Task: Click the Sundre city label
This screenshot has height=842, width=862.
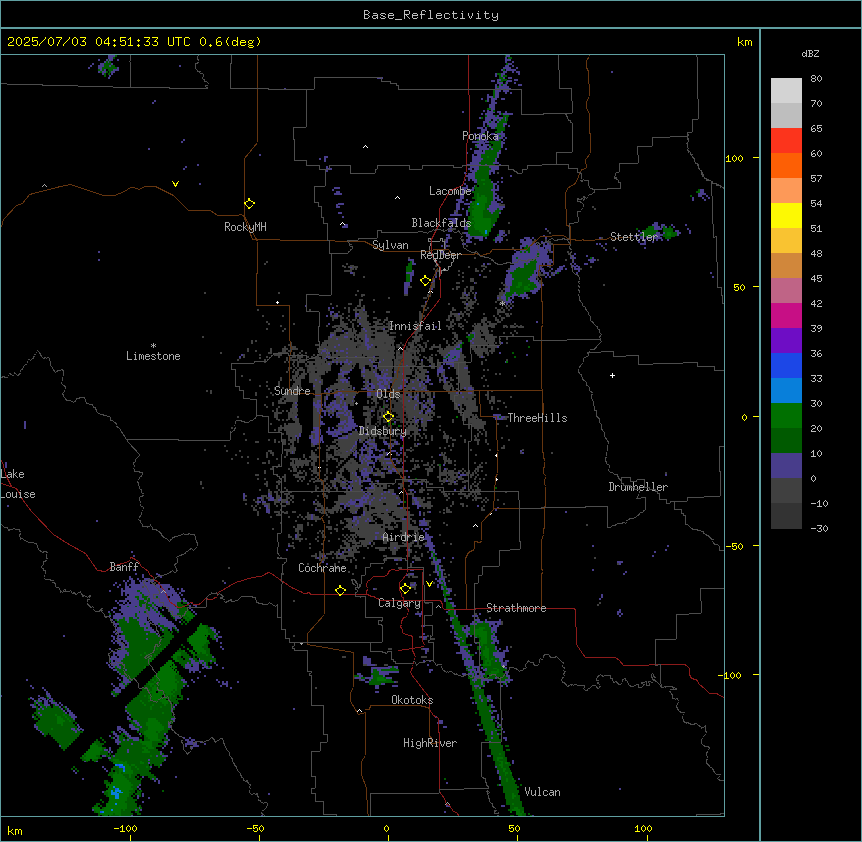Action: point(292,391)
